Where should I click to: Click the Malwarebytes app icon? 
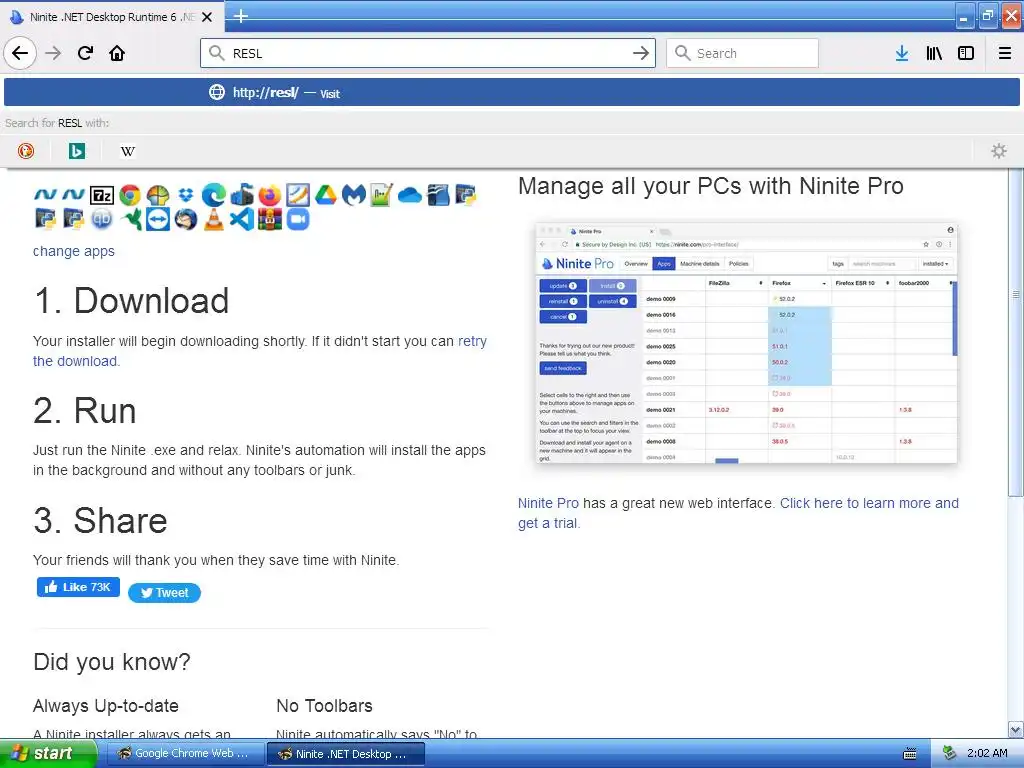coord(353,195)
